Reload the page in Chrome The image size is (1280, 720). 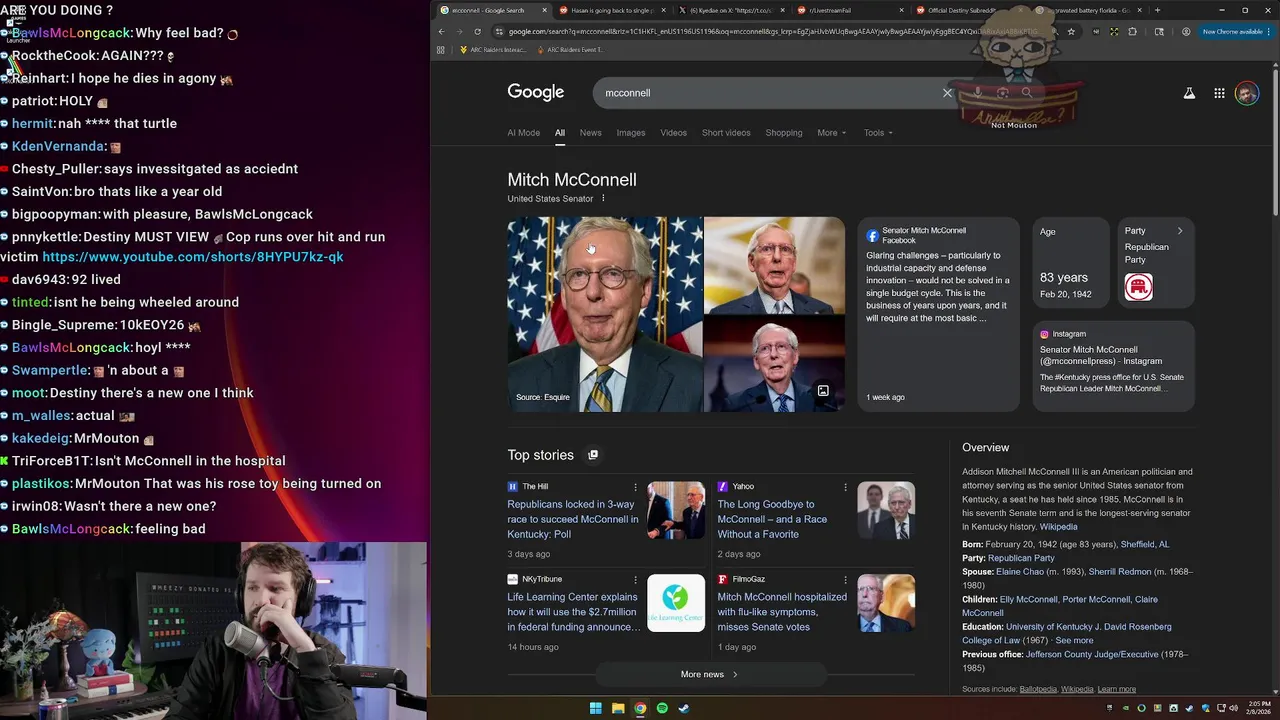pos(478,31)
